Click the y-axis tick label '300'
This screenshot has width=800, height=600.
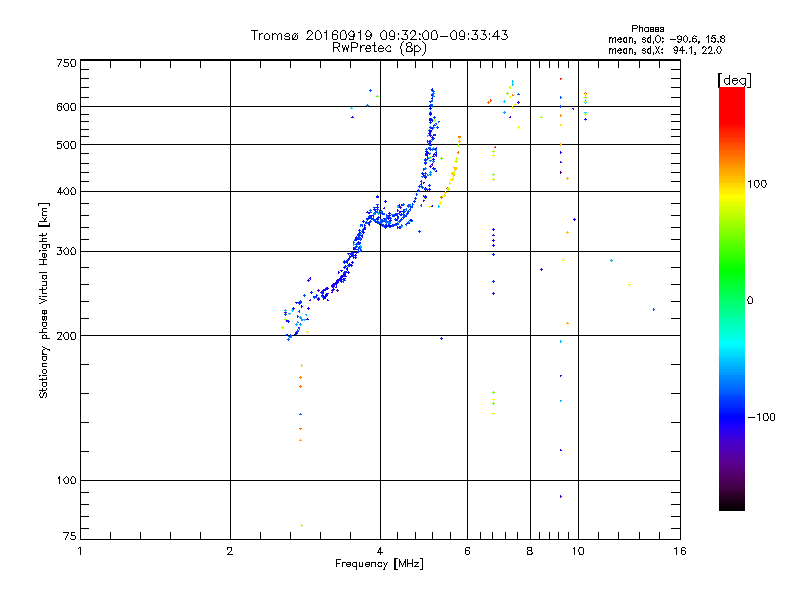66,251
